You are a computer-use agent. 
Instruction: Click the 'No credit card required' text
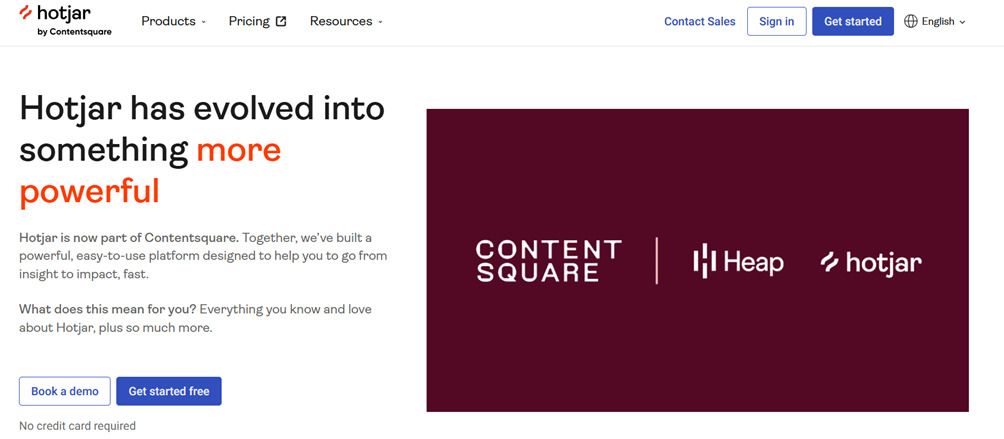click(x=77, y=426)
